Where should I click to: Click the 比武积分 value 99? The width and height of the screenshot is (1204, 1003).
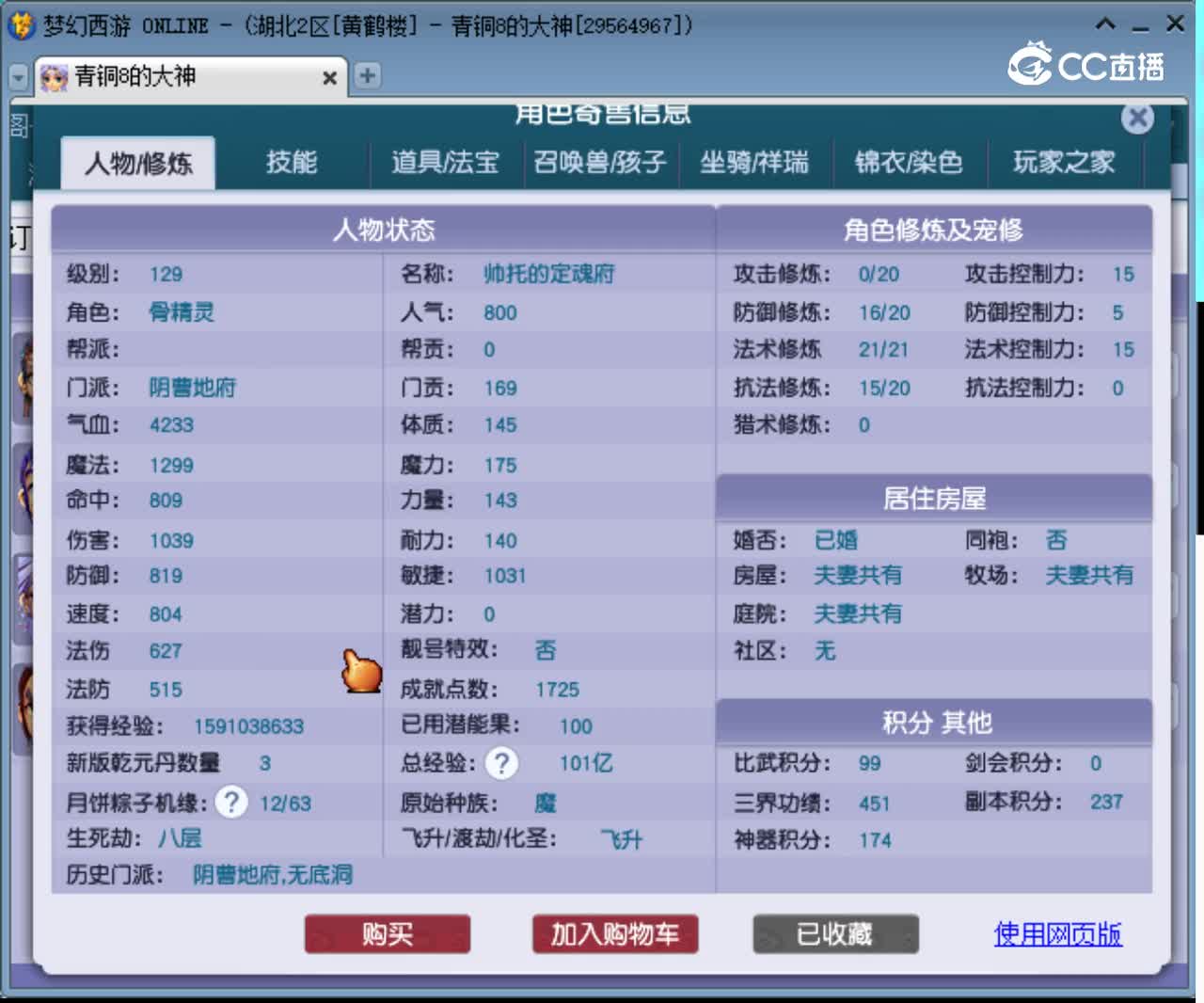click(869, 764)
